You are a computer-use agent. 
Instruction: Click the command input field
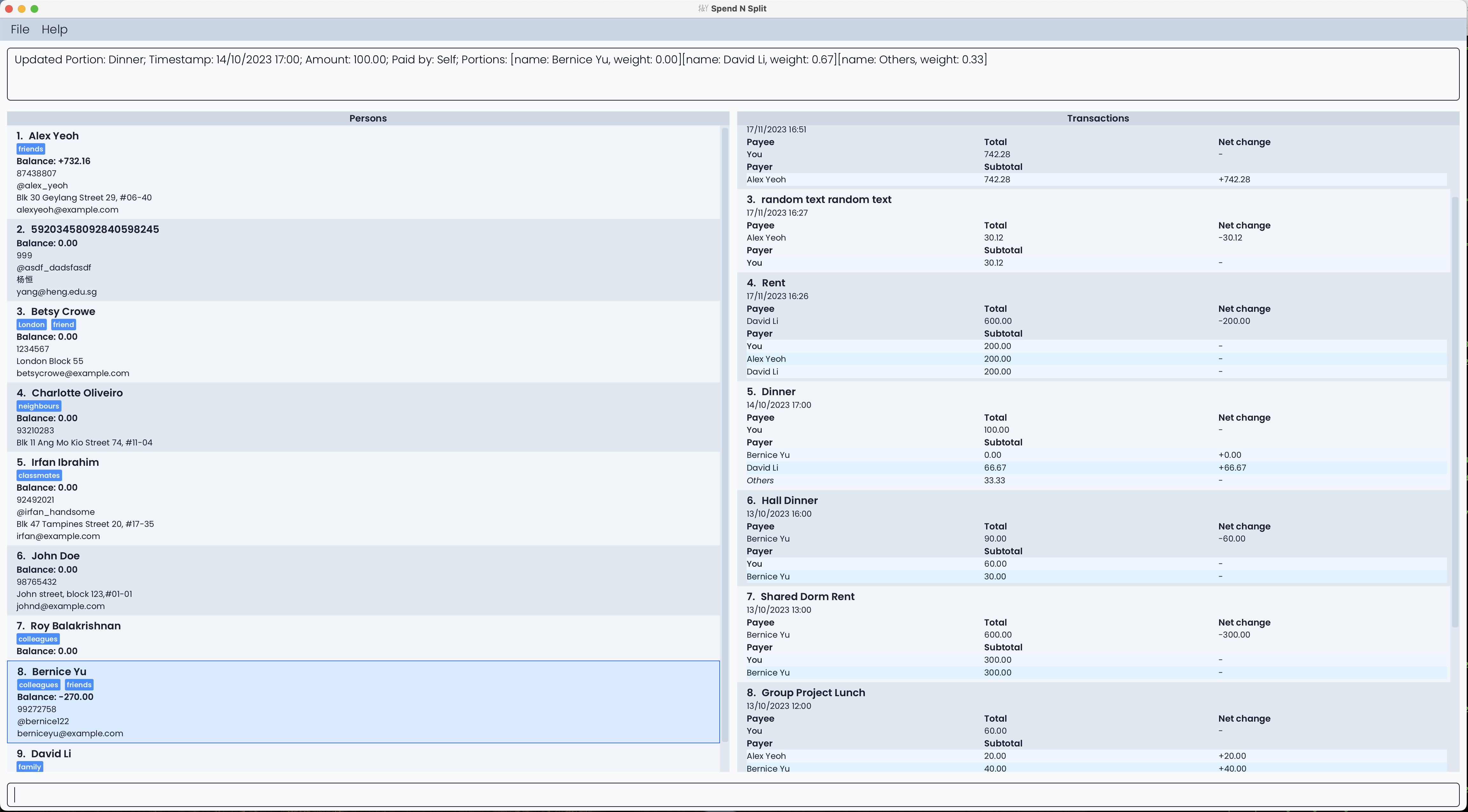click(733, 794)
